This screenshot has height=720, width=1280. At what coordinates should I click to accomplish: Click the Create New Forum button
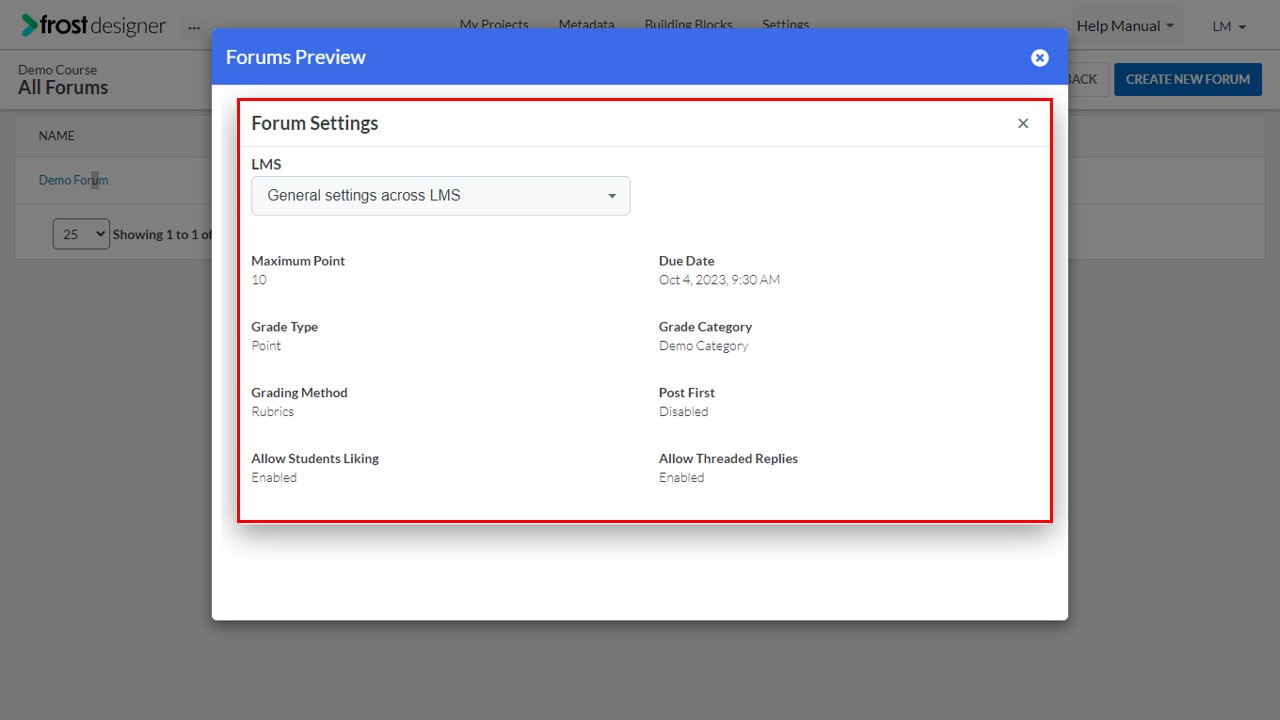[x=1188, y=79]
